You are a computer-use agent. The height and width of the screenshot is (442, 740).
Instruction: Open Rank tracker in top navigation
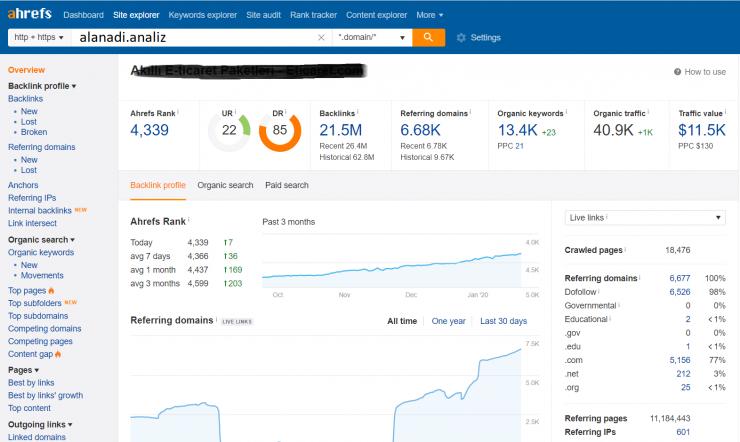point(313,15)
